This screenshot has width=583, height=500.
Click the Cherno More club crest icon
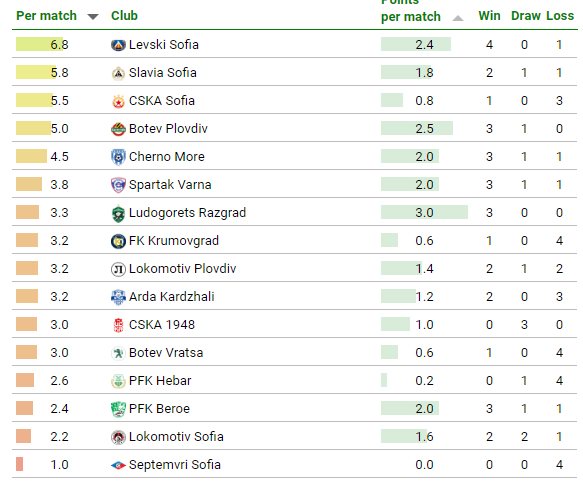click(118, 157)
